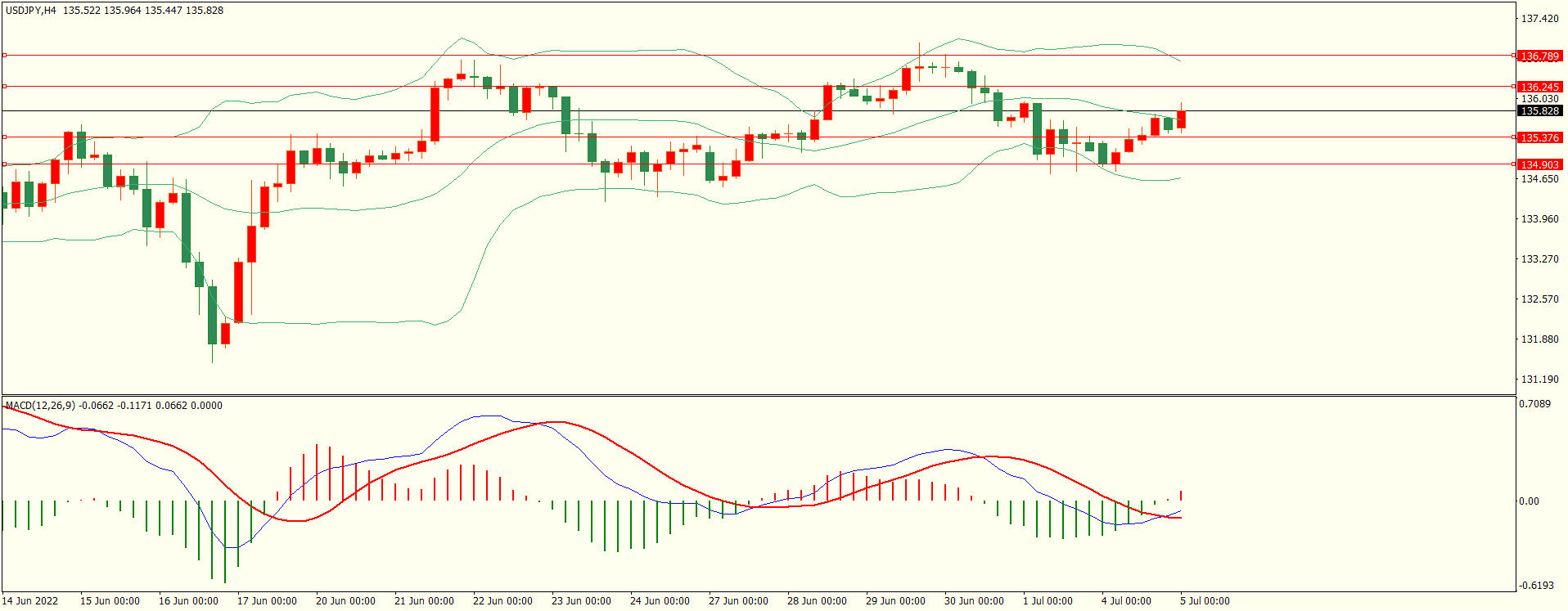The image size is (1568, 611).
Task: Click the last red candlestick on the chart
Action: coord(1181,119)
